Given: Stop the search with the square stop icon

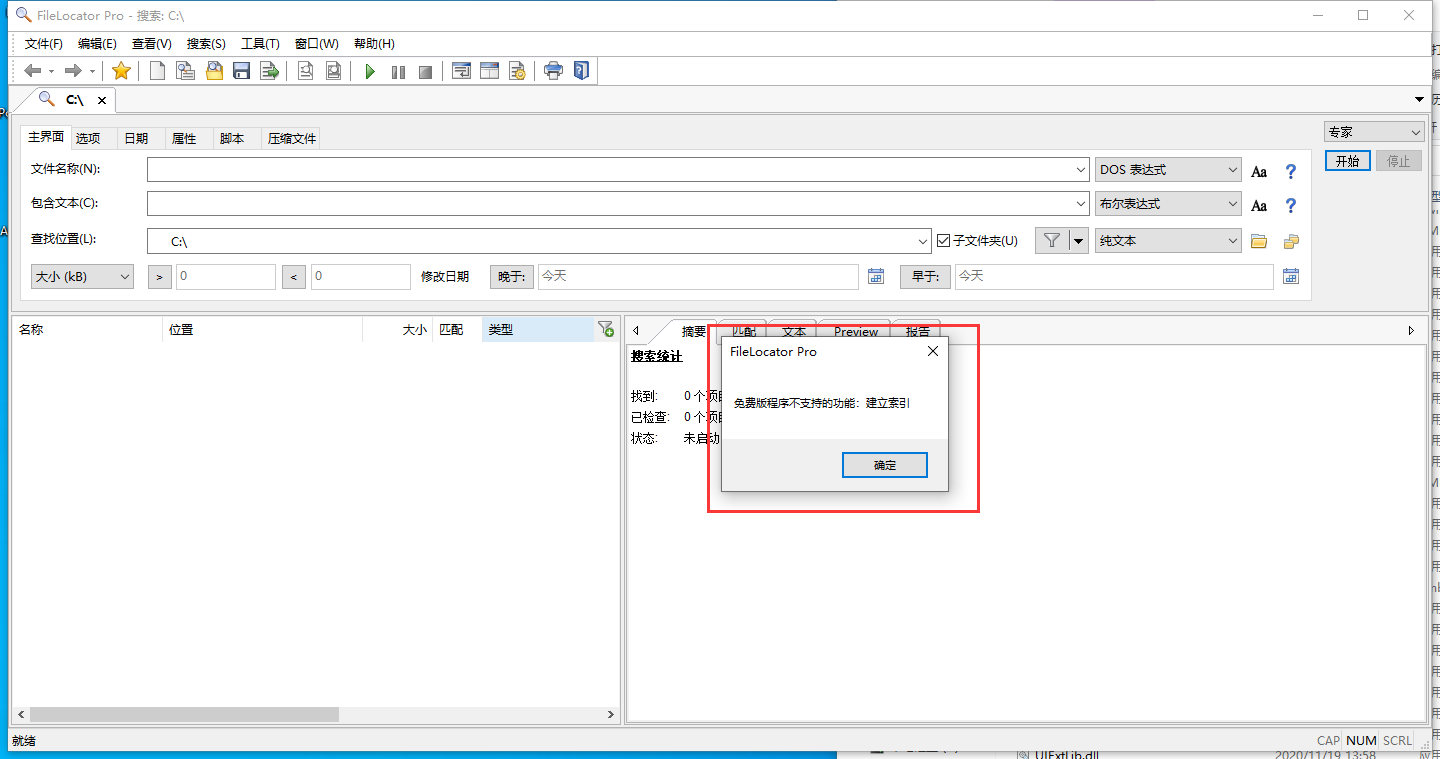Looking at the screenshot, I should pyautogui.click(x=426, y=72).
